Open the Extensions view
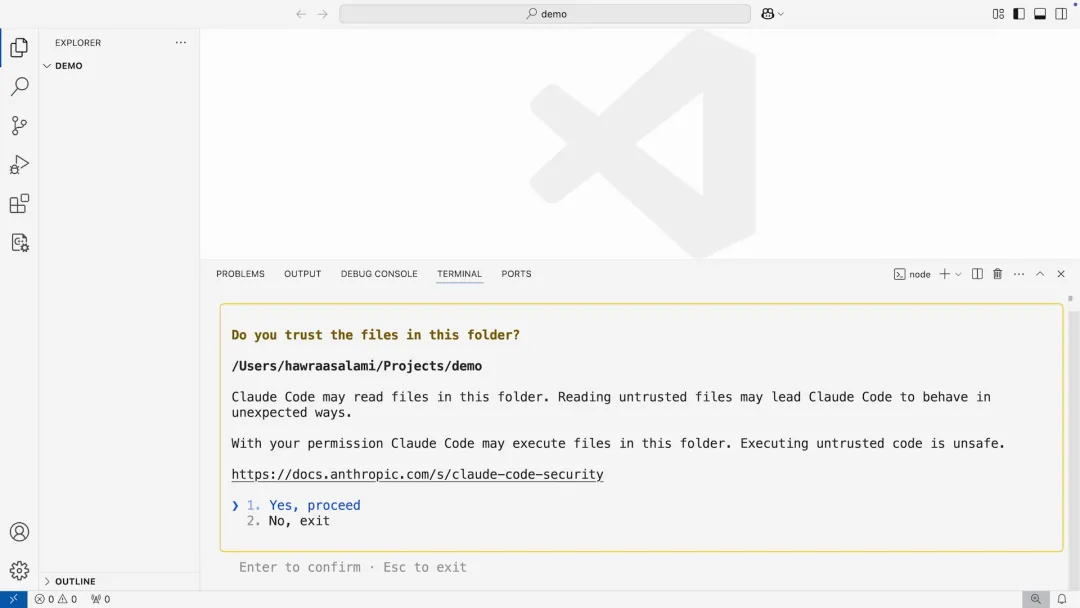1080x608 pixels. point(19,204)
